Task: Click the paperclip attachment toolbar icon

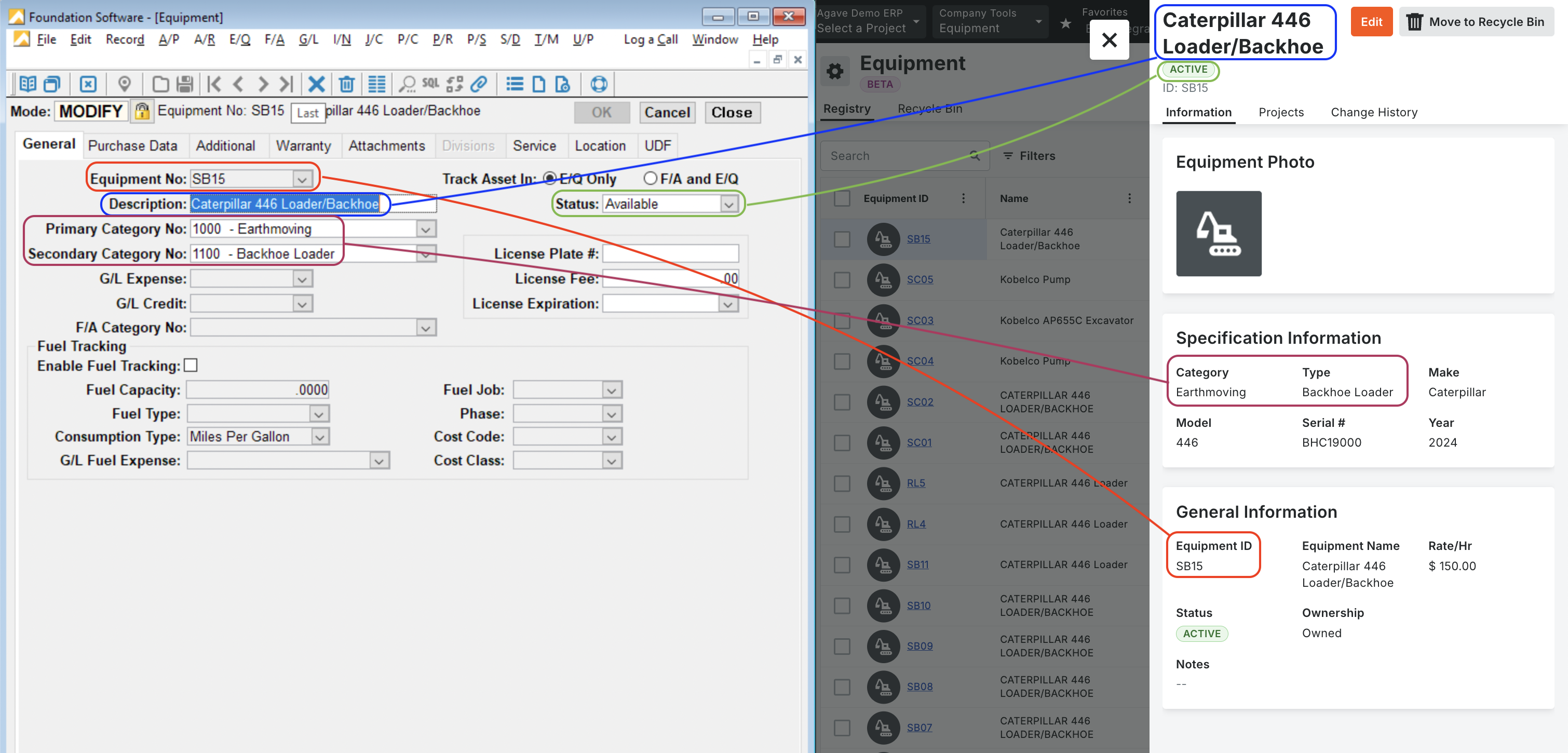Action: (479, 84)
